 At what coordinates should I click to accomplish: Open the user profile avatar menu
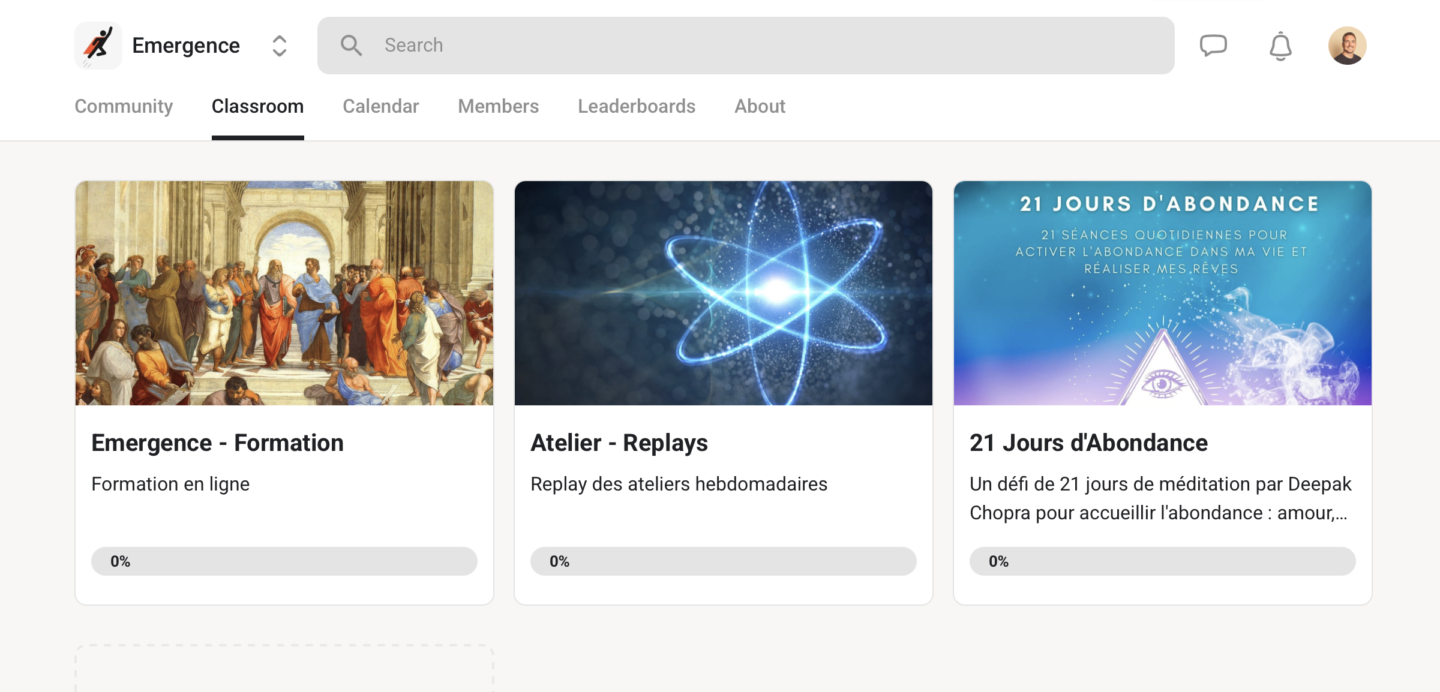pos(1347,45)
